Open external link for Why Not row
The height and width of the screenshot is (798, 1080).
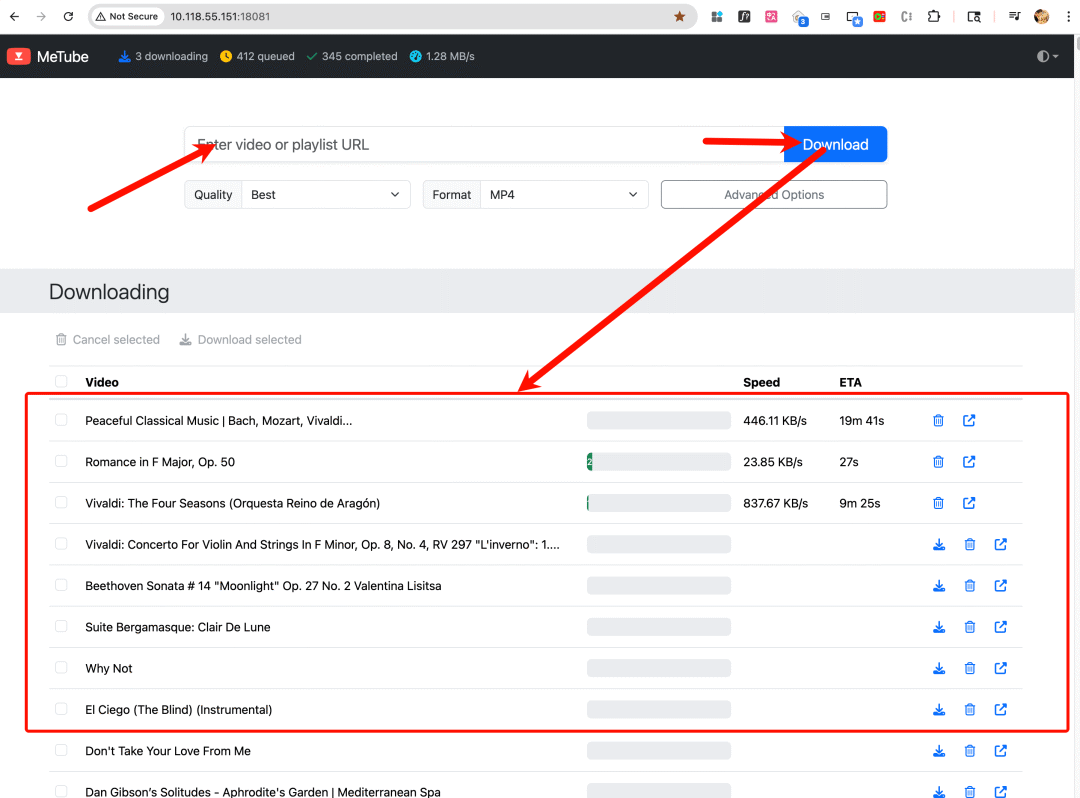pyautogui.click(x=1001, y=668)
